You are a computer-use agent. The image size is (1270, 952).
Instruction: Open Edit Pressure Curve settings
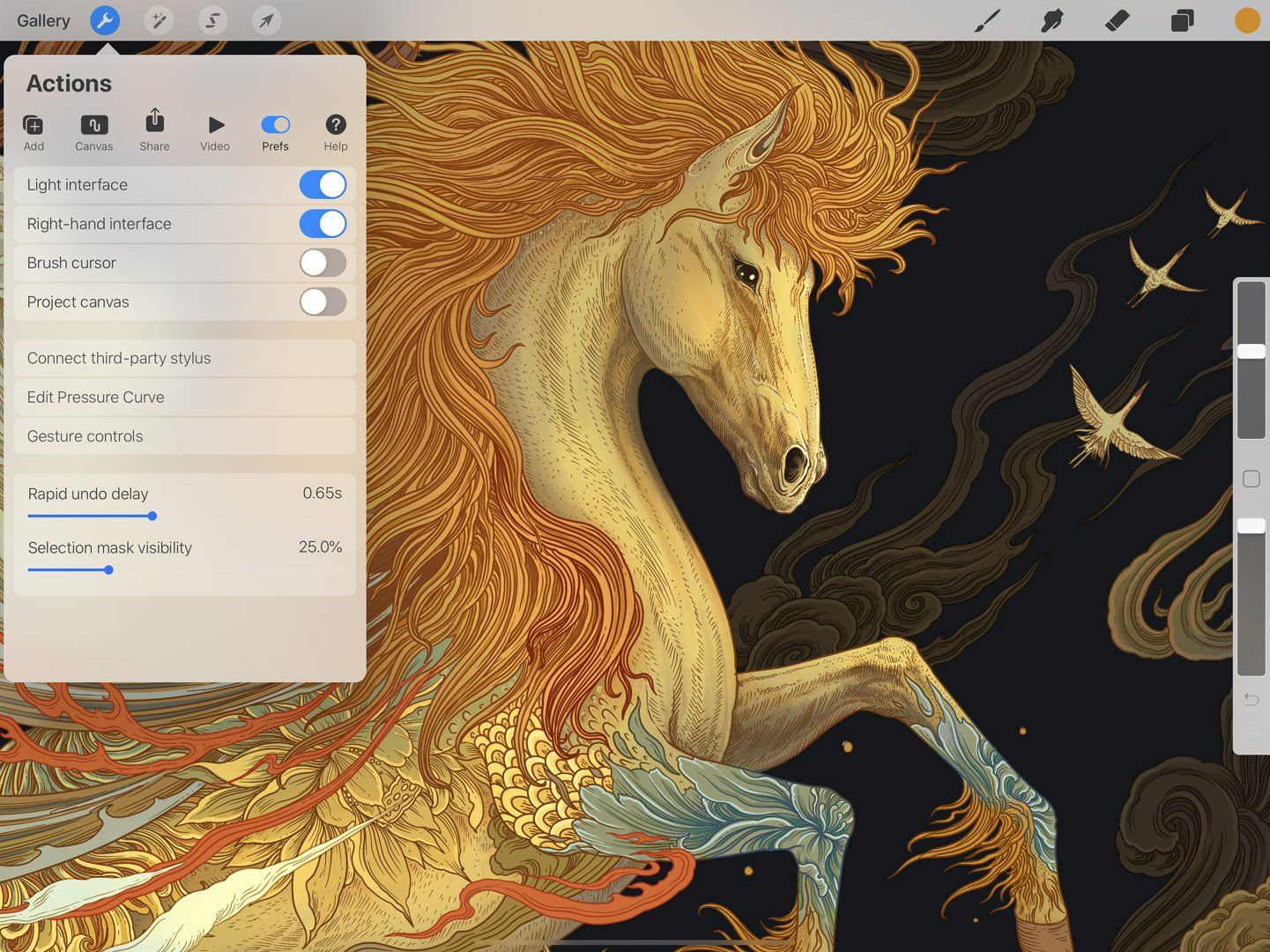click(184, 397)
